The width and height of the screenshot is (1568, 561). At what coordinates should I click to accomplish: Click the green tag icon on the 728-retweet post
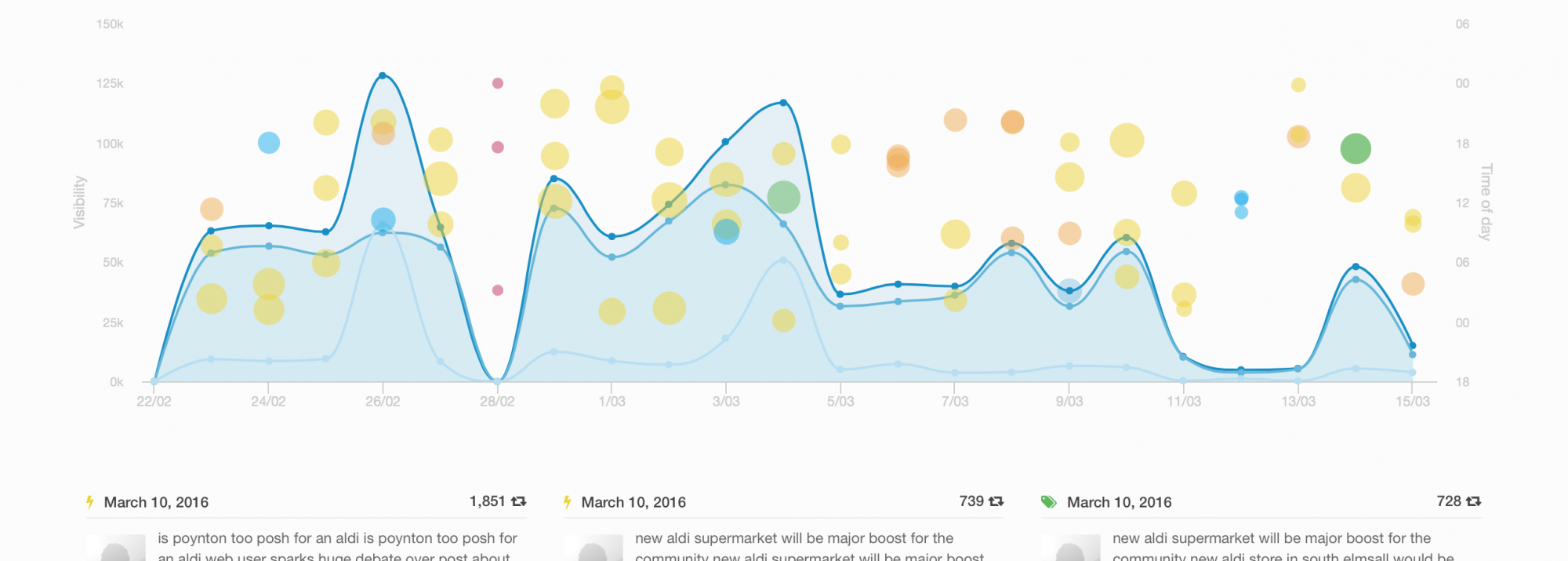coord(1048,502)
